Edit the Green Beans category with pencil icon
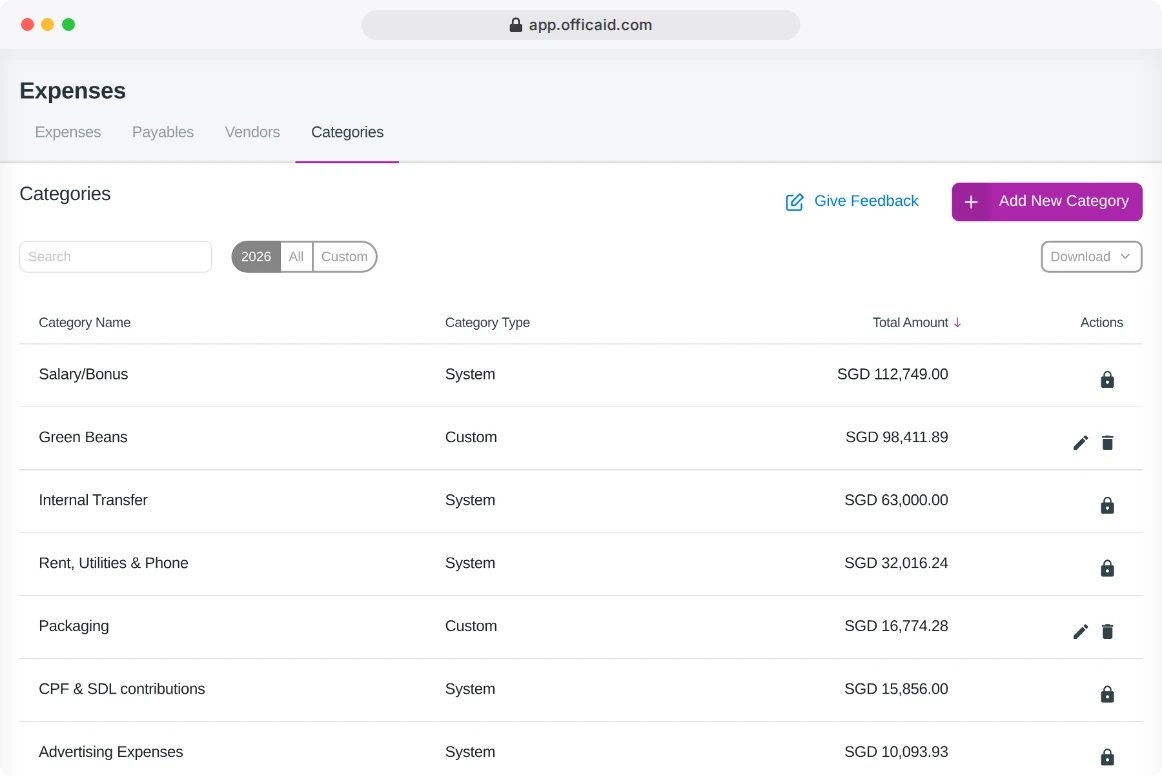The width and height of the screenshot is (1162, 776). click(x=1080, y=442)
